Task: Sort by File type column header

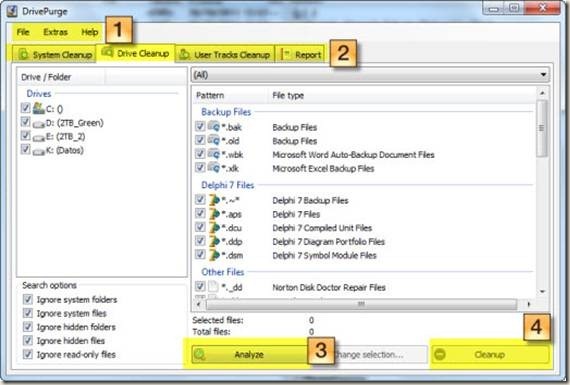Action: pos(402,95)
